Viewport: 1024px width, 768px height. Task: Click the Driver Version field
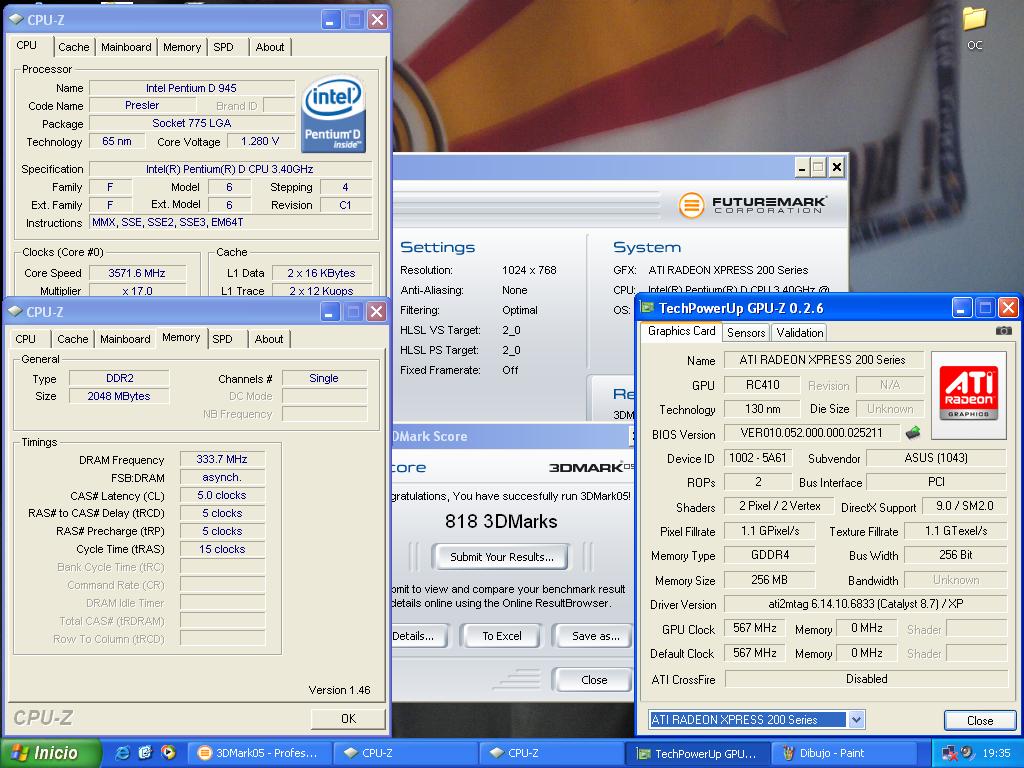865,604
